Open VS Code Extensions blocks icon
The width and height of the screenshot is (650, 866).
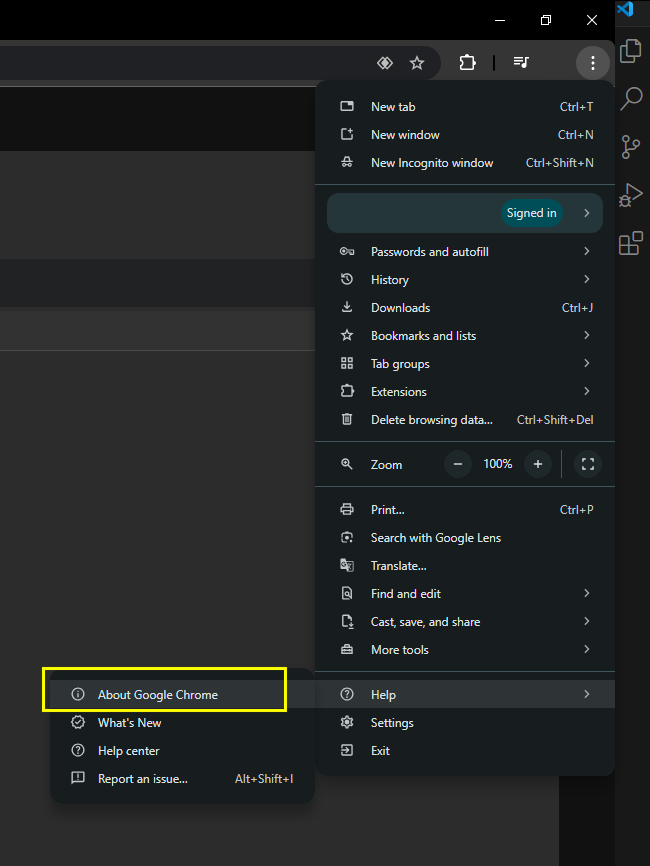(x=630, y=244)
